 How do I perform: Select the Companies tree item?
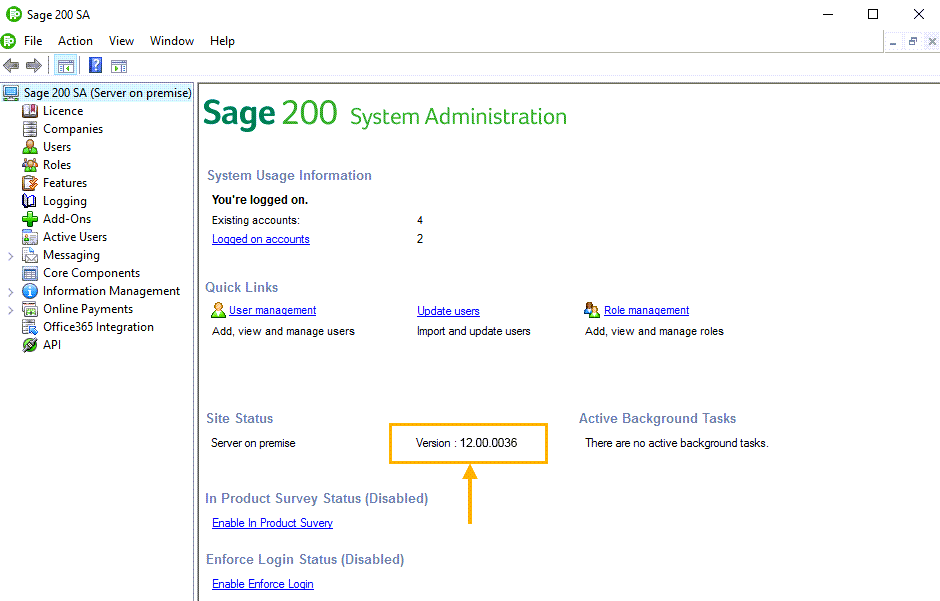(73, 129)
